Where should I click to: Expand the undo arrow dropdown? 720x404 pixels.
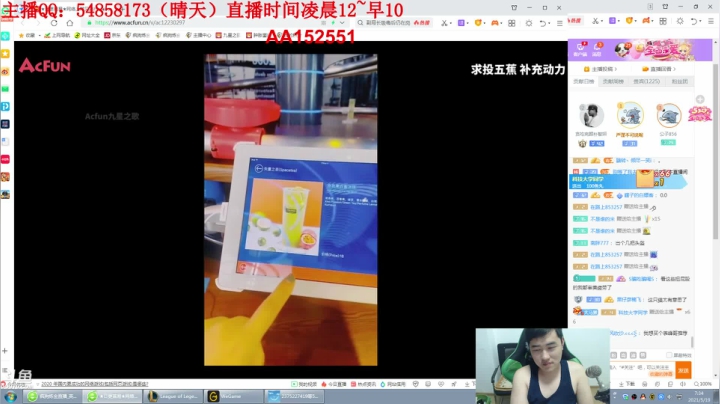[x=549, y=23]
